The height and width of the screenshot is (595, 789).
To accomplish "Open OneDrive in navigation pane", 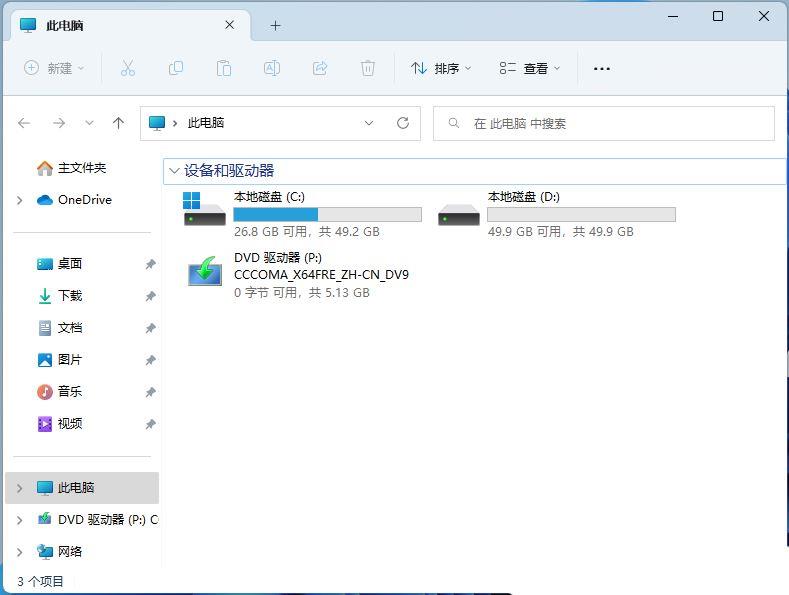I will 74,200.
